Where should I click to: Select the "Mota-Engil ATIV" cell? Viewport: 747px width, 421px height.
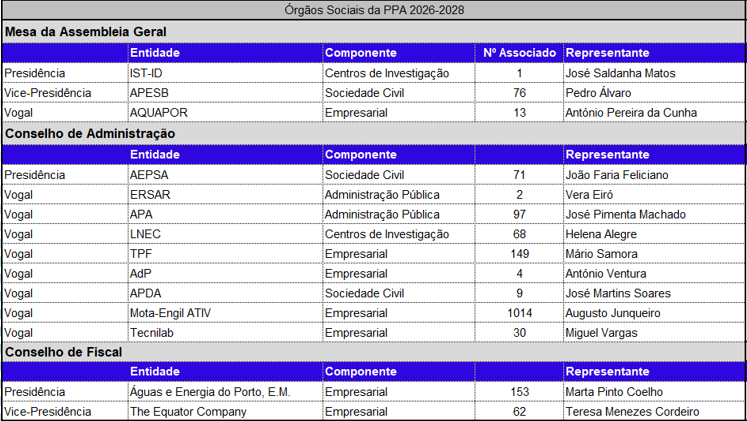[x=170, y=313]
